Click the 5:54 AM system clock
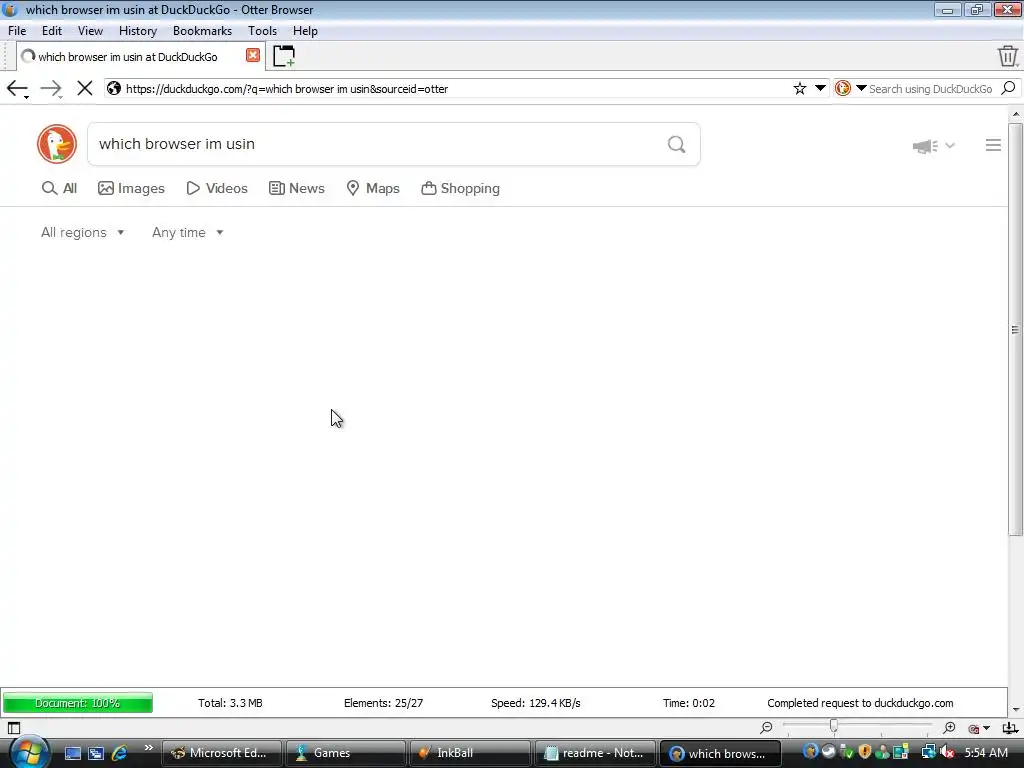1024x768 pixels. [x=986, y=753]
